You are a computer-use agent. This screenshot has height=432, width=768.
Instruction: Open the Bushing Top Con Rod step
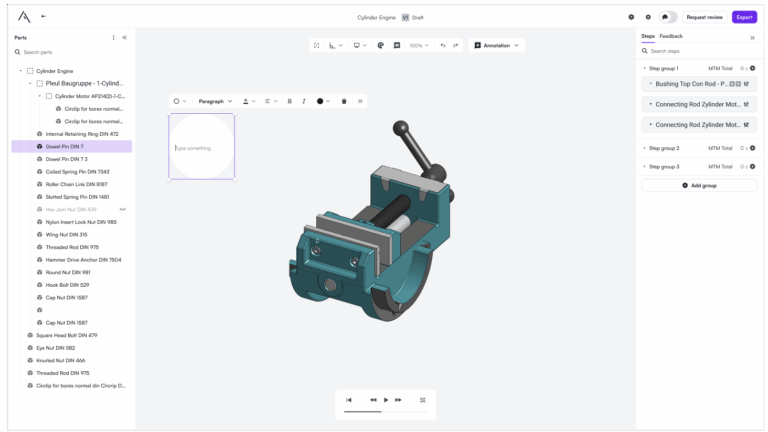click(x=699, y=84)
